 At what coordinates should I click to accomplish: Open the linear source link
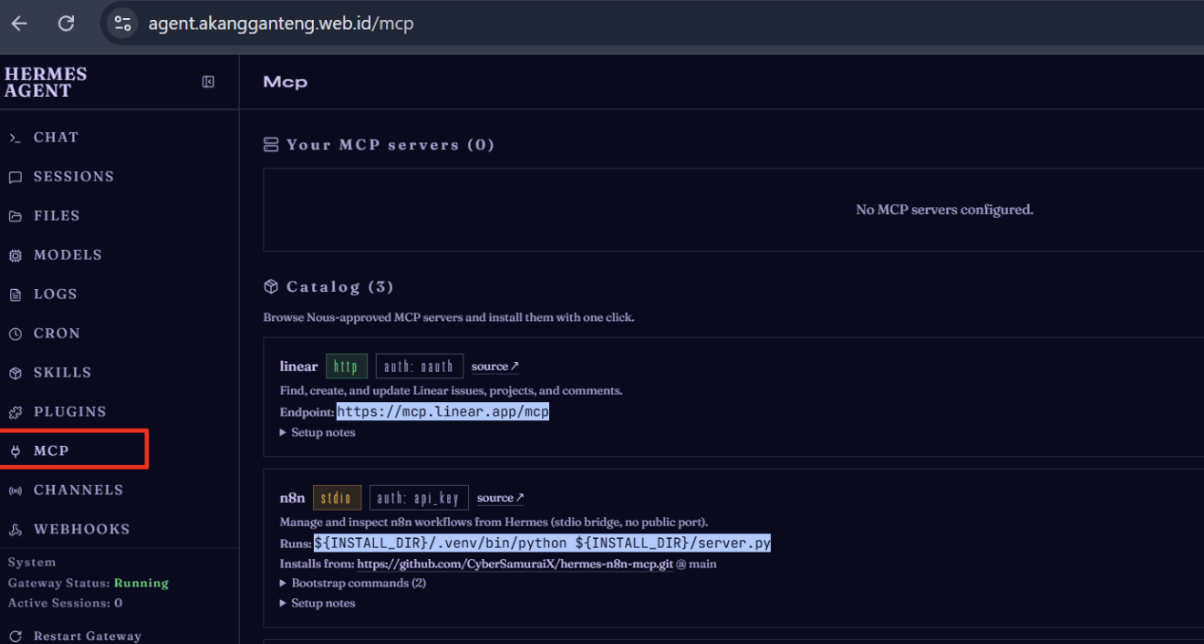[496, 367]
